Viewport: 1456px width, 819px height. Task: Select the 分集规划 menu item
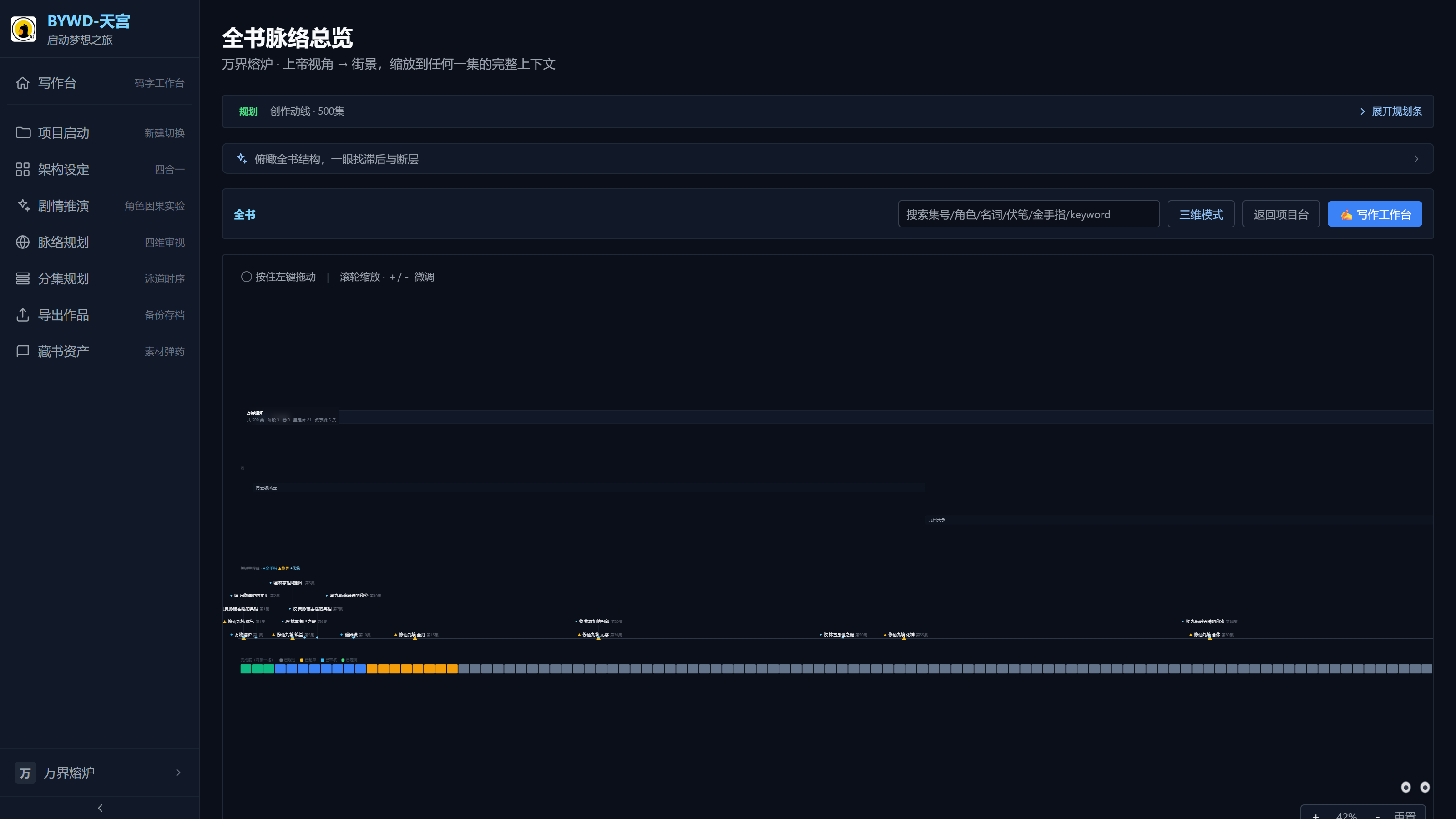point(100,278)
